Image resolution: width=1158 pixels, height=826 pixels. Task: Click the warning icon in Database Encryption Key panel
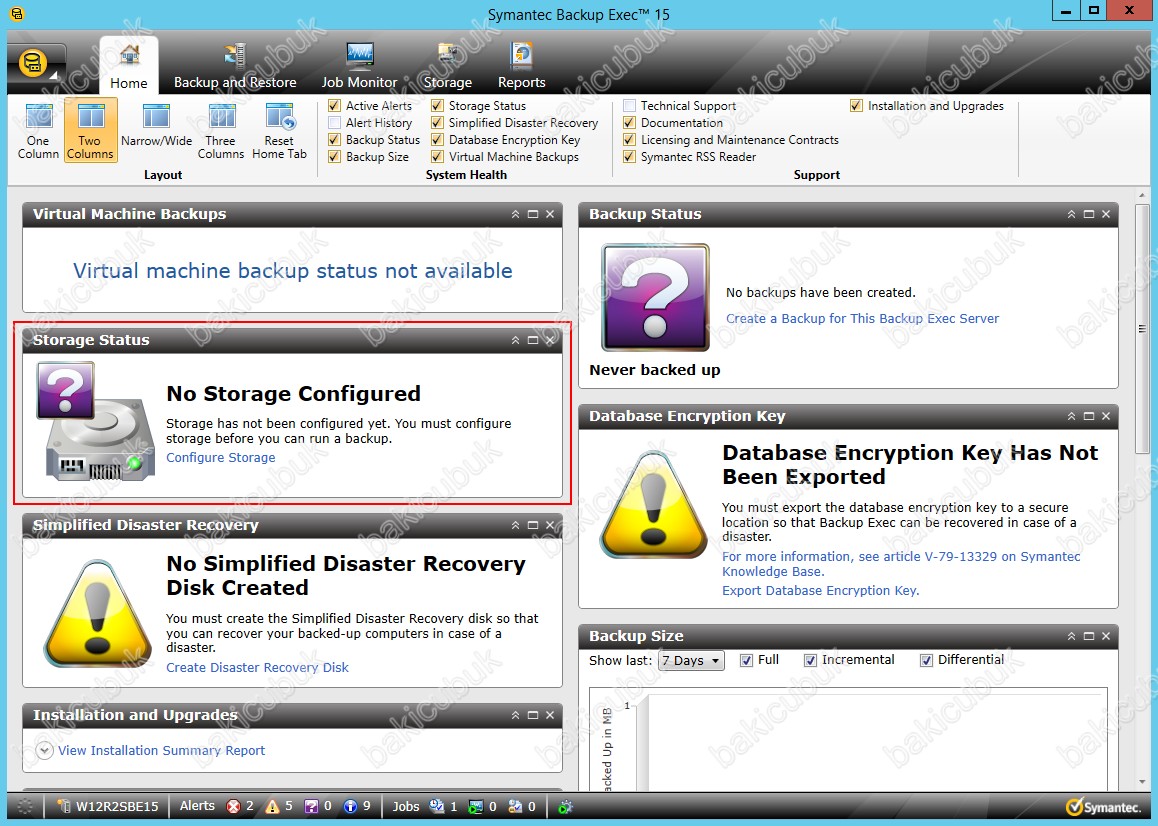pos(654,506)
